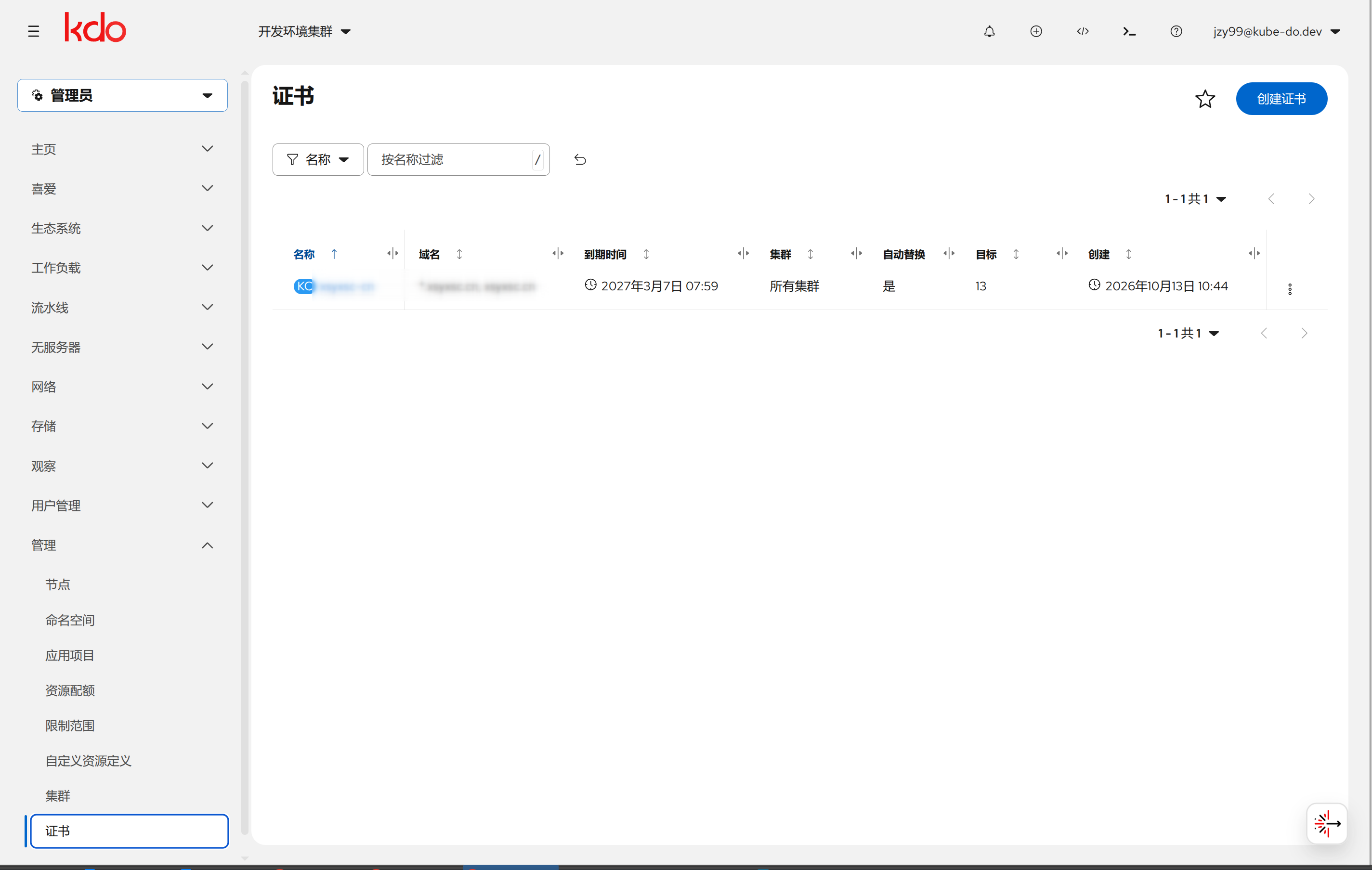Launch the web terminal icon
Screen dimensions: 1372x870
[1129, 31]
